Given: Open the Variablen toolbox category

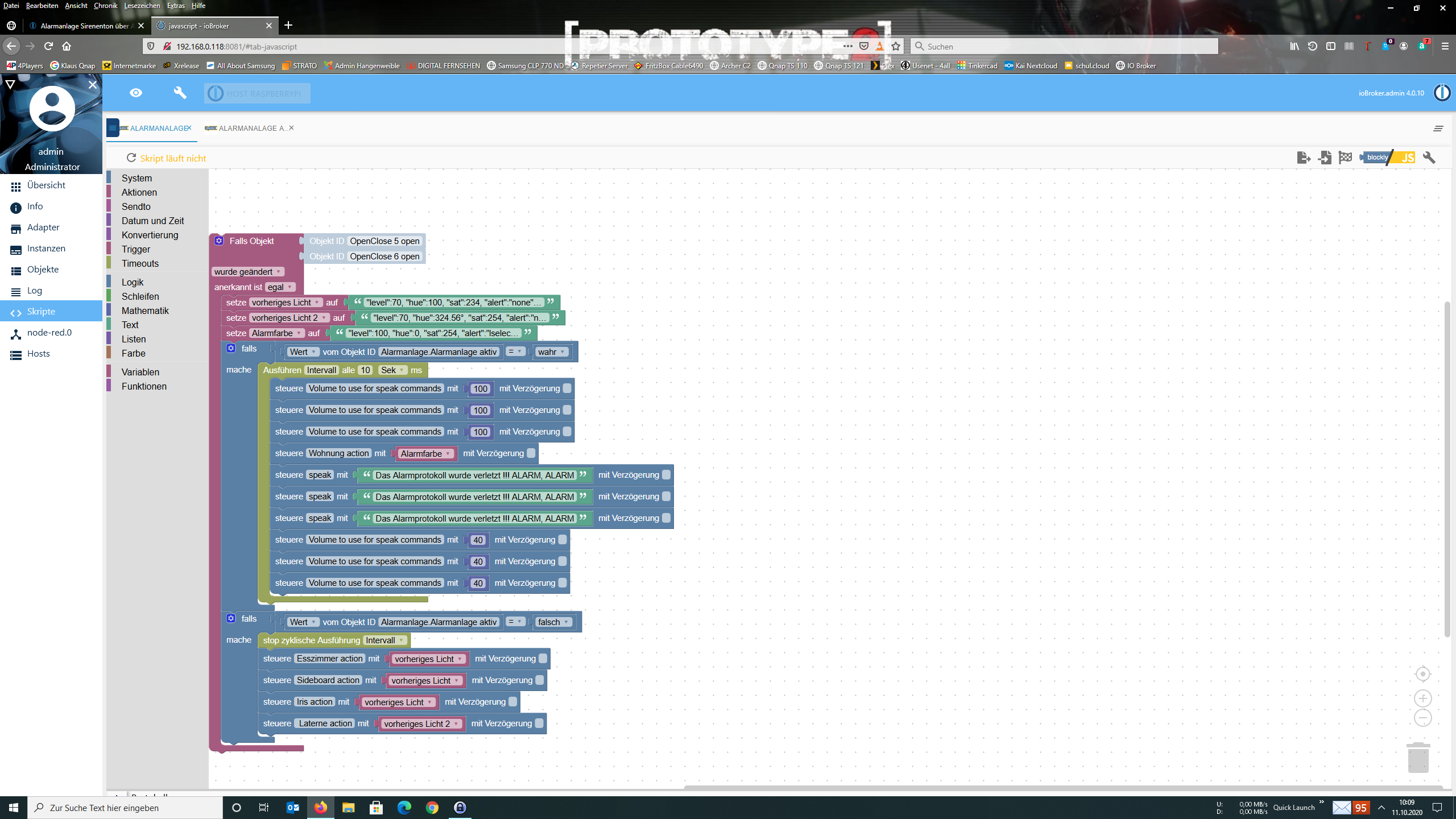Looking at the screenshot, I should tap(140, 372).
